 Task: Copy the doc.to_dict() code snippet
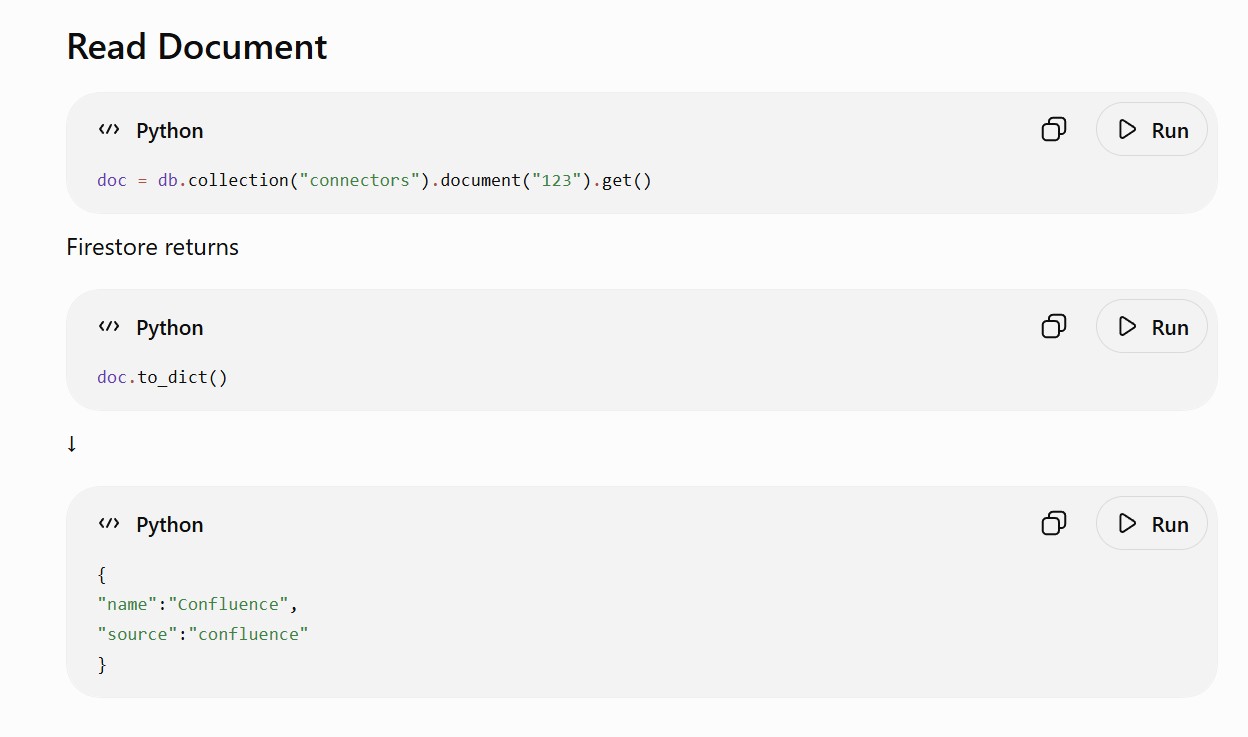click(x=1054, y=326)
